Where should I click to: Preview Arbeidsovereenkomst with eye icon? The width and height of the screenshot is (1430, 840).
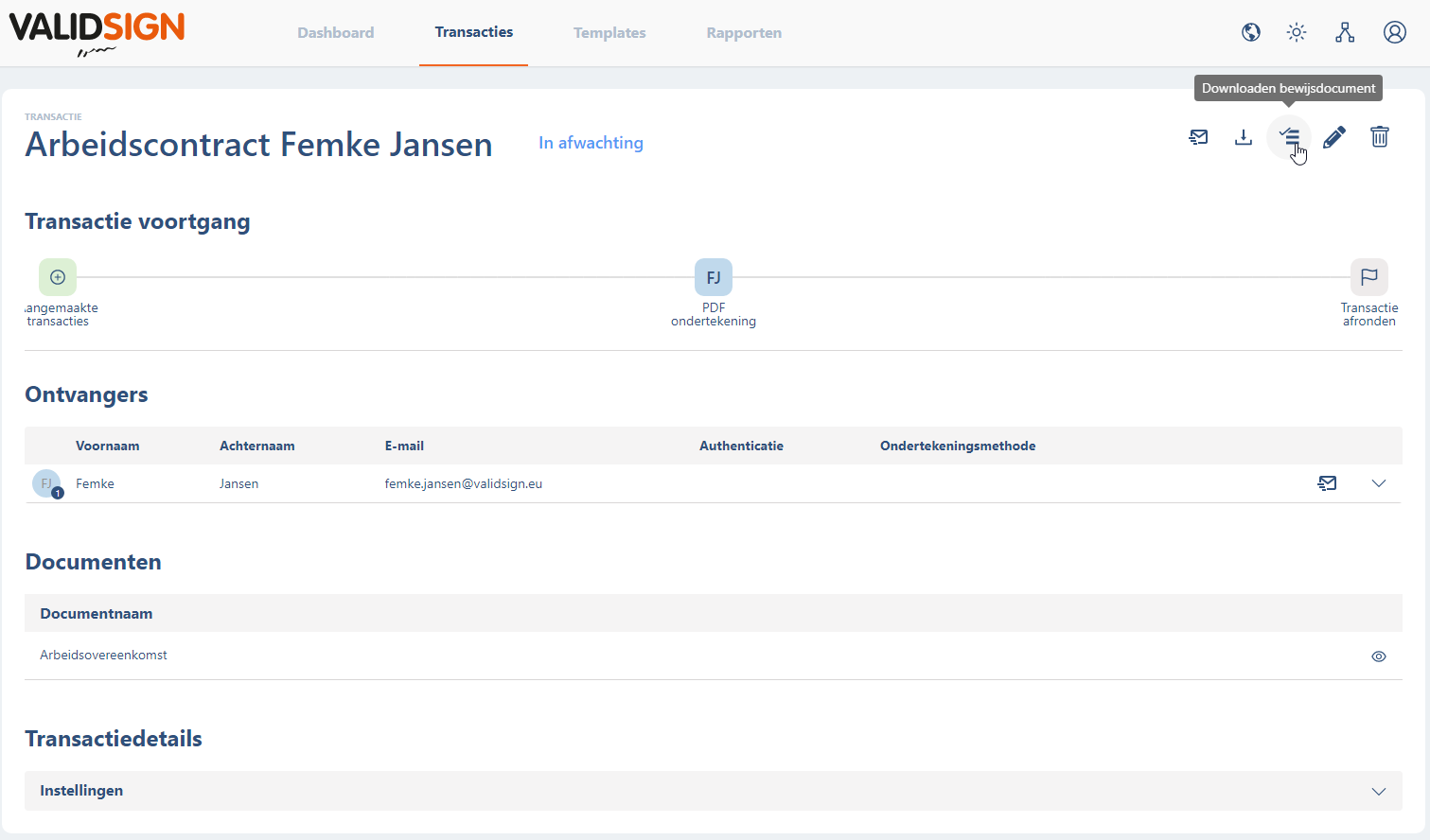[x=1379, y=656]
